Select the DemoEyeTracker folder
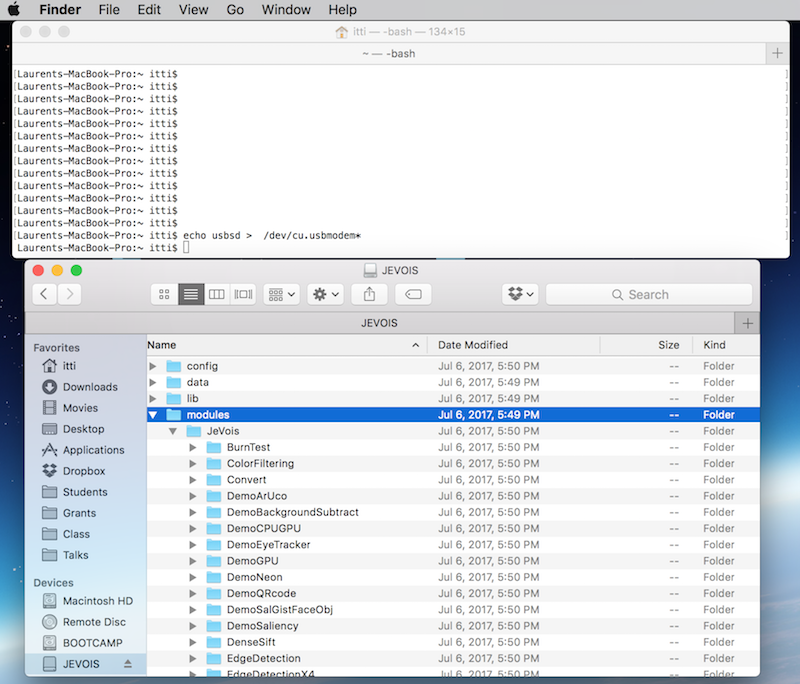Screen dimensions: 800x684 (x=453, y=545)
